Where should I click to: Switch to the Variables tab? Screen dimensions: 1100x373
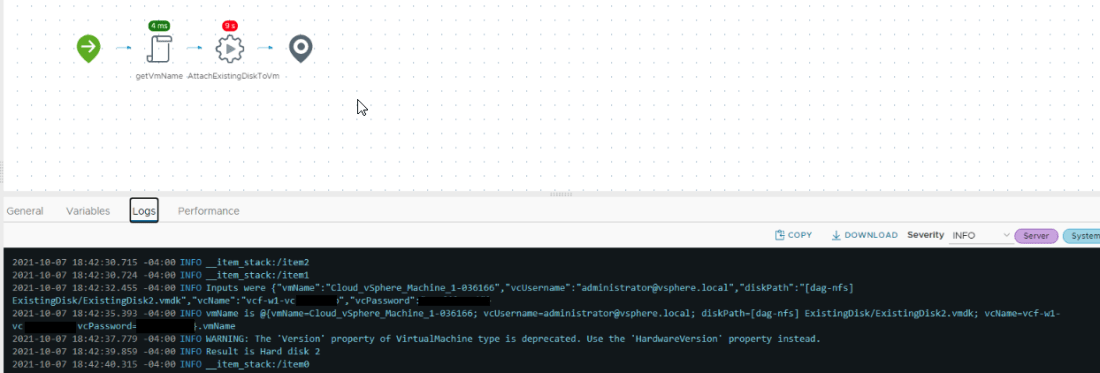click(88, 211)
